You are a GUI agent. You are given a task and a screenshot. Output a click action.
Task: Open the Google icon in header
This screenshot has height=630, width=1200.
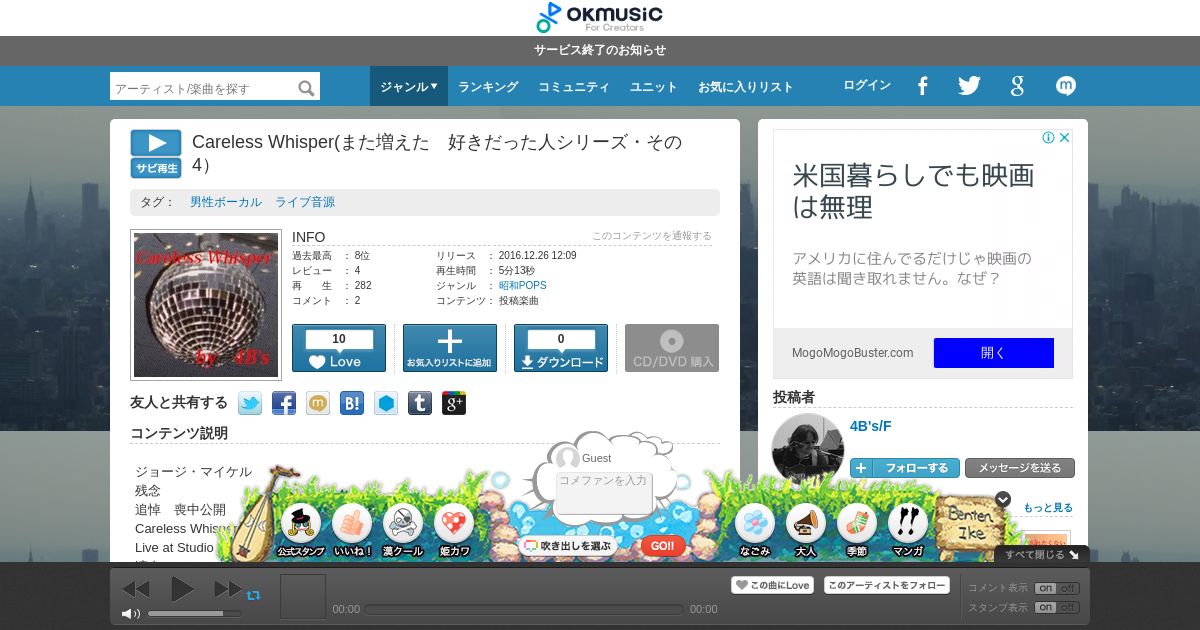tap(1017, 86)
